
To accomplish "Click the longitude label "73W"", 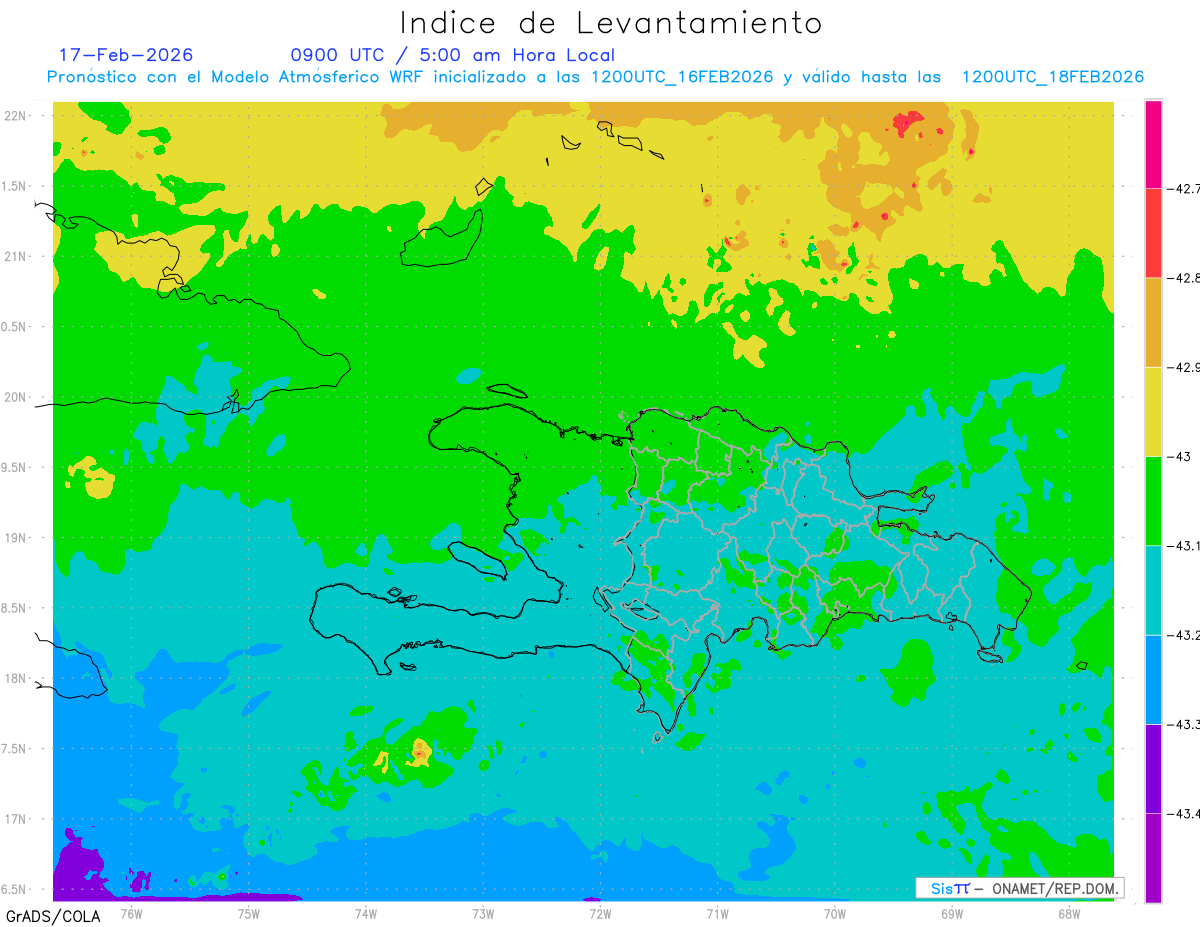I will pos(483,912).
